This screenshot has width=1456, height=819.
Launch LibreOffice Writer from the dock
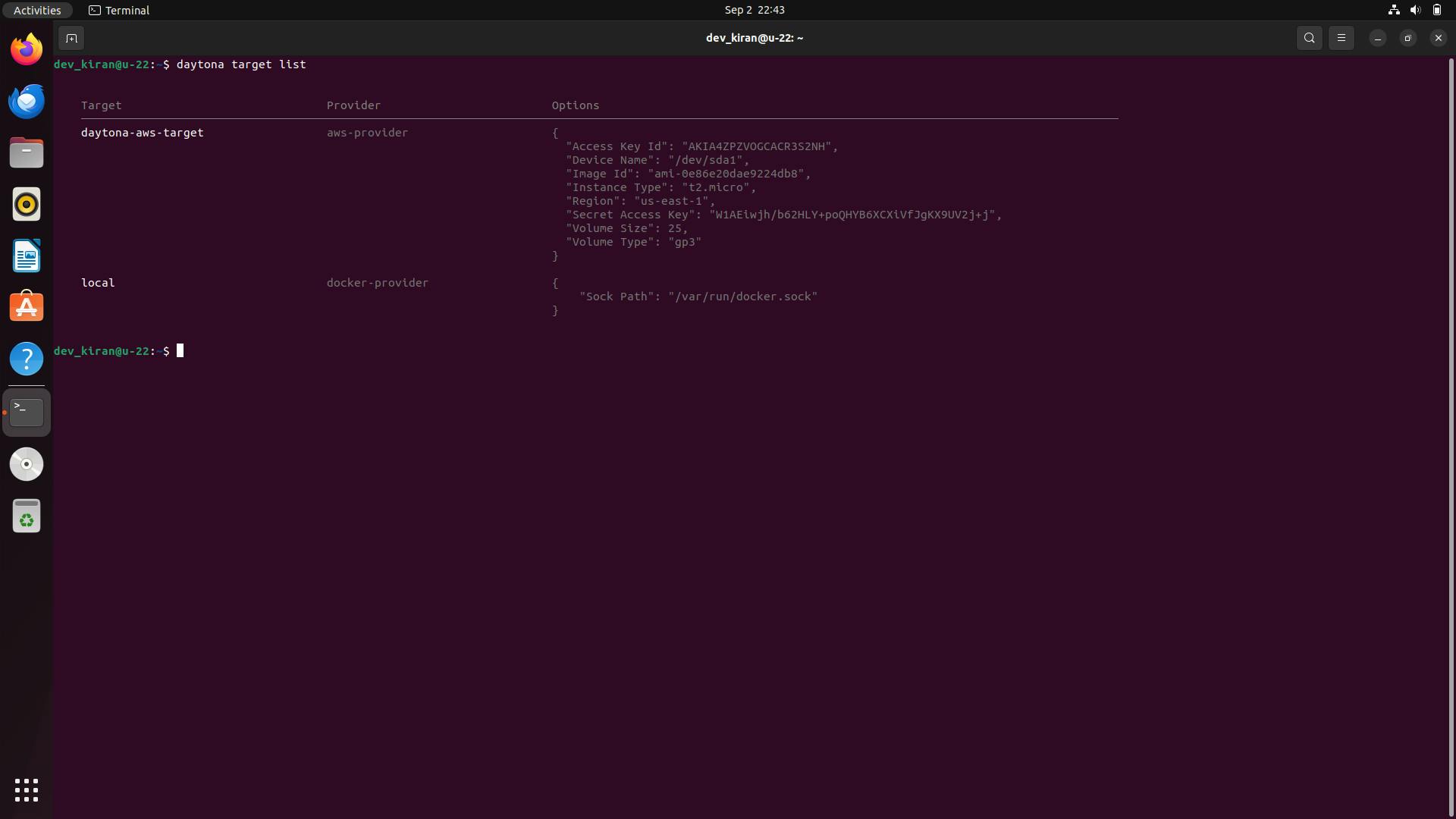(27, 256)
